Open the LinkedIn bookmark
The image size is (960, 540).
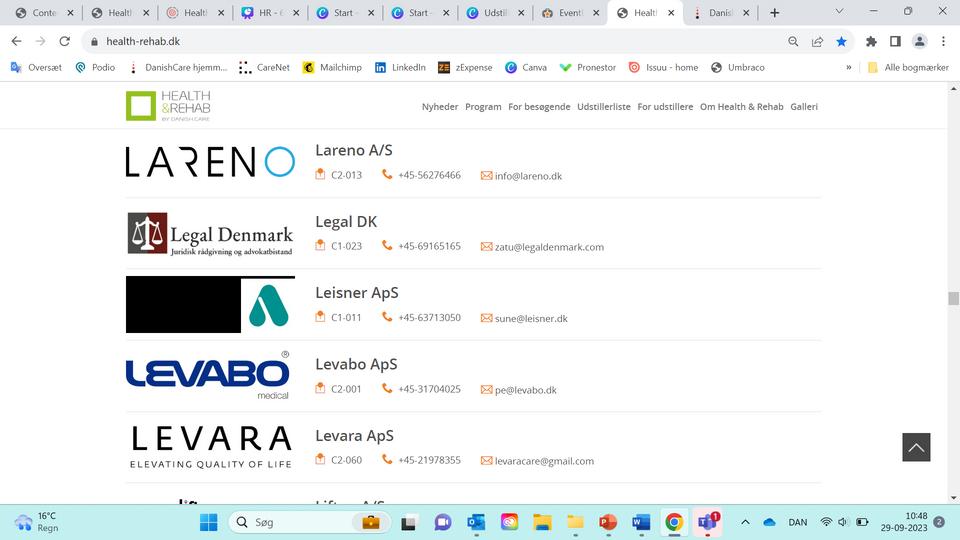[x=400, y=67]
